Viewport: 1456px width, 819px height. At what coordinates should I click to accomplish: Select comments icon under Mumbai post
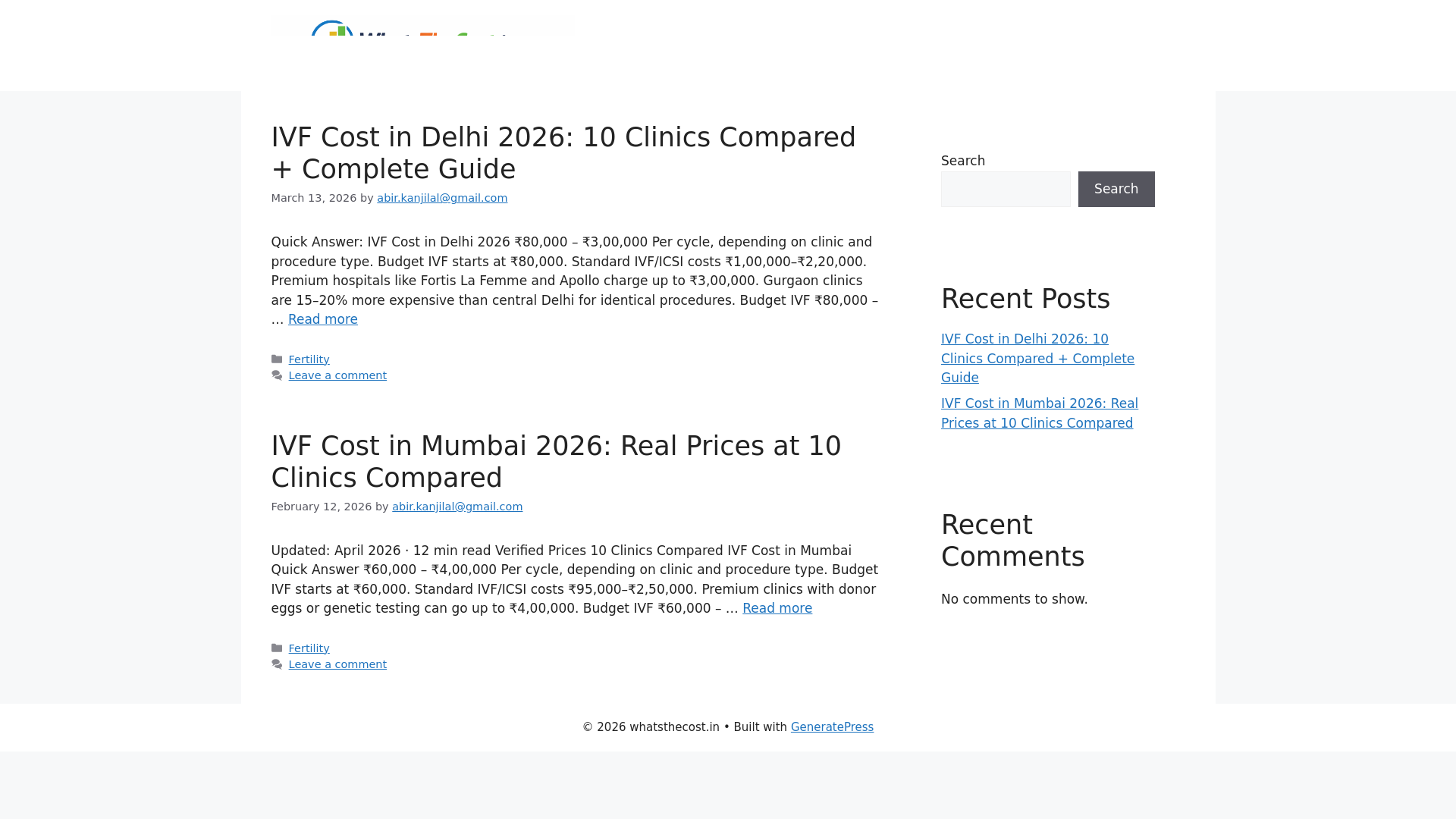click(x=277, y=664)
